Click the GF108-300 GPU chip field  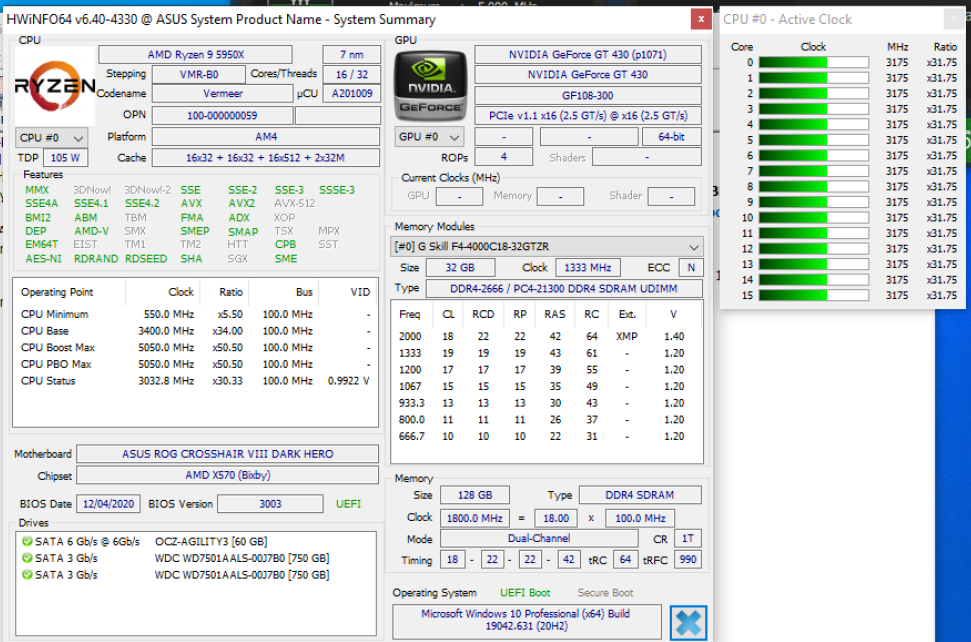[588, 95]
